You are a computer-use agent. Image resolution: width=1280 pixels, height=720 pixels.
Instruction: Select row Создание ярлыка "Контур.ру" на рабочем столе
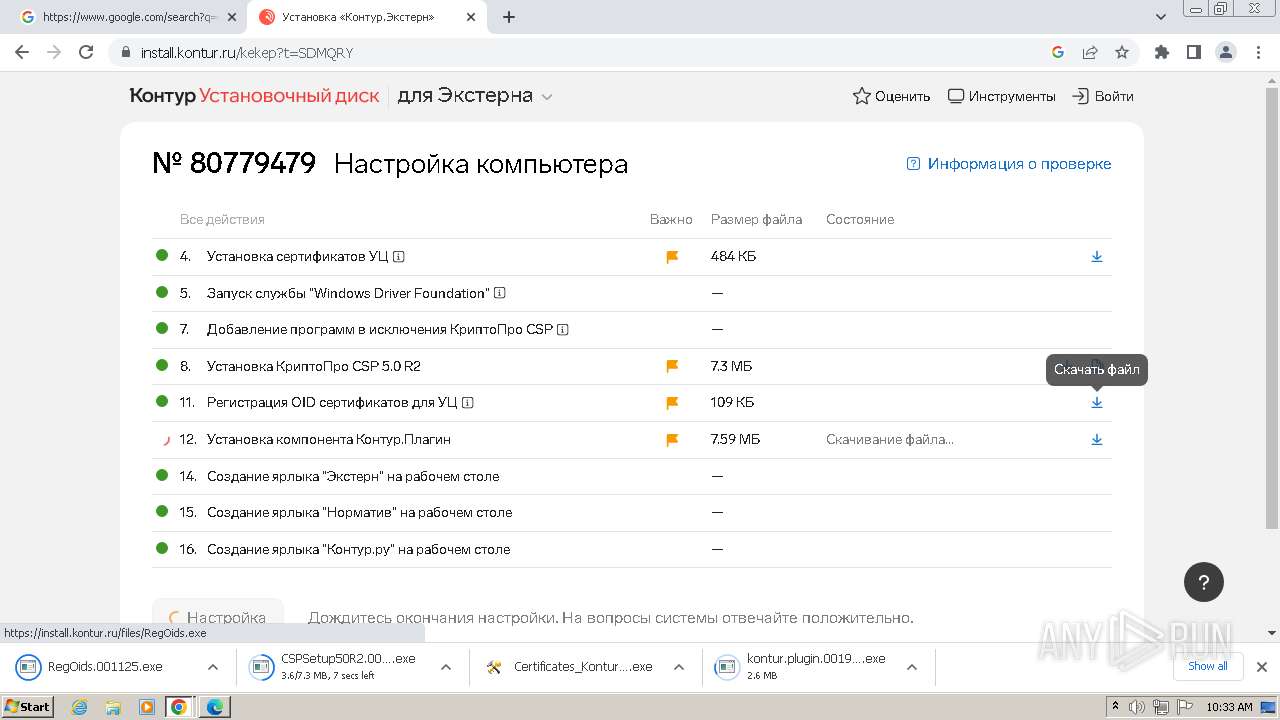tap(631, 549)
